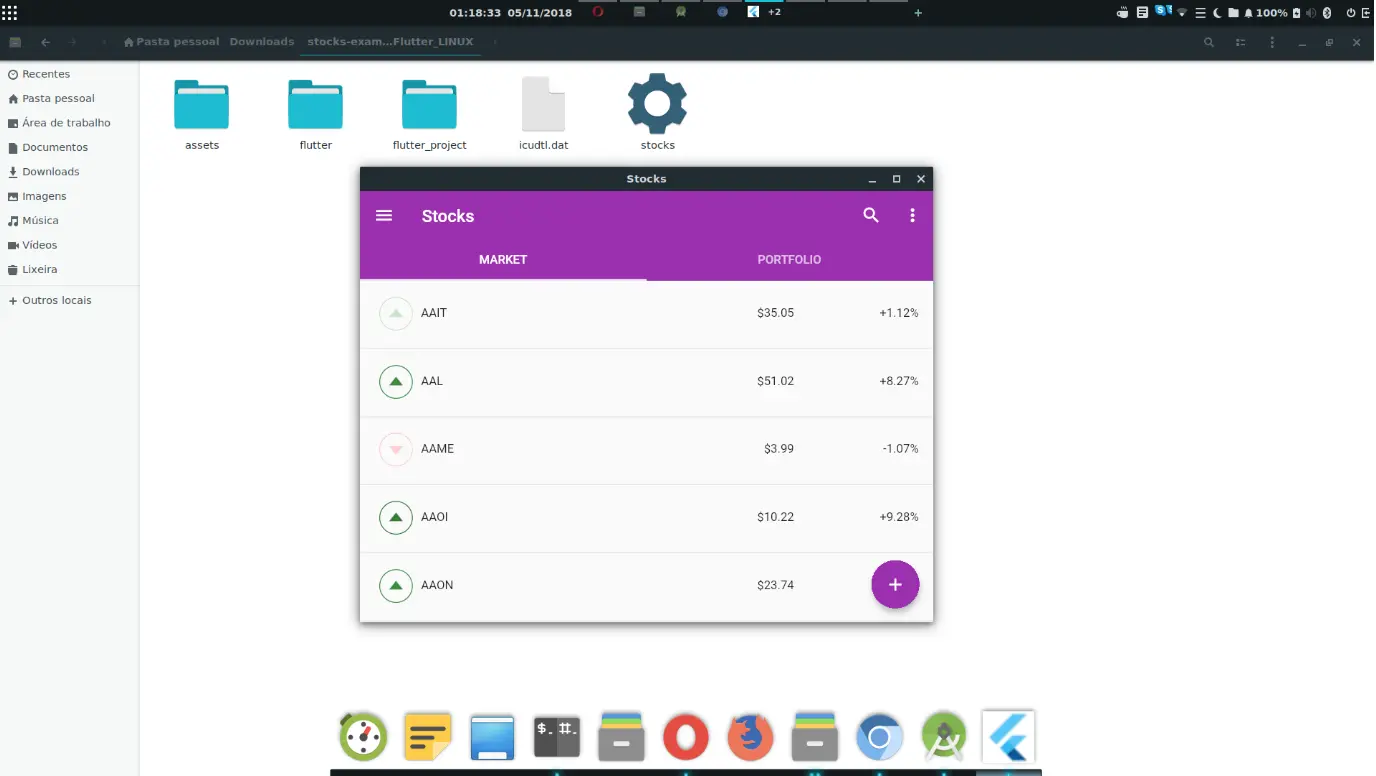Tap the red down arrow next to AAME
The width and height of the screenshot is (1376, 776).
pyautogui.click(x=395, y=449)
